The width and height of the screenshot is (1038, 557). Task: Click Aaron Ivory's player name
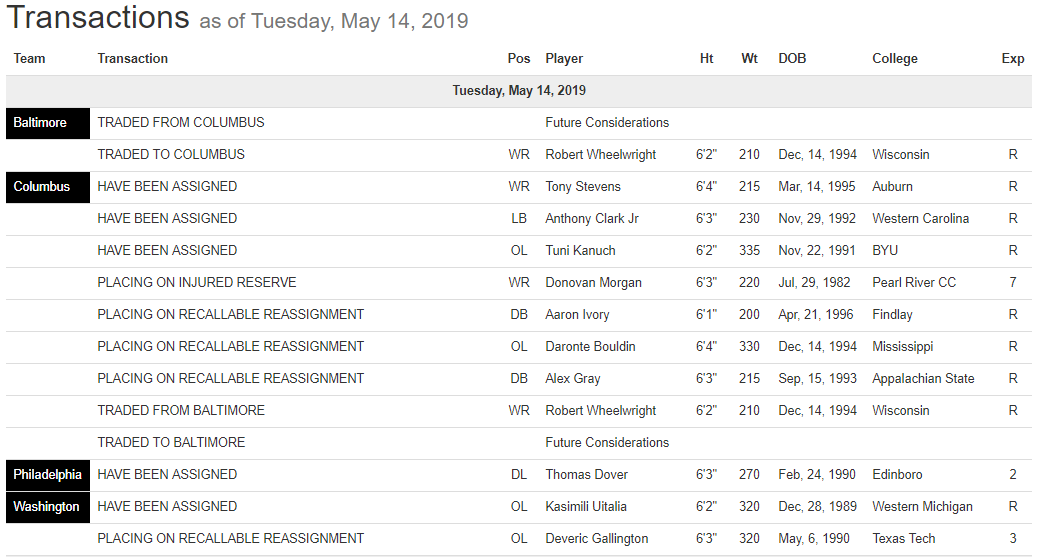(577, 315)
